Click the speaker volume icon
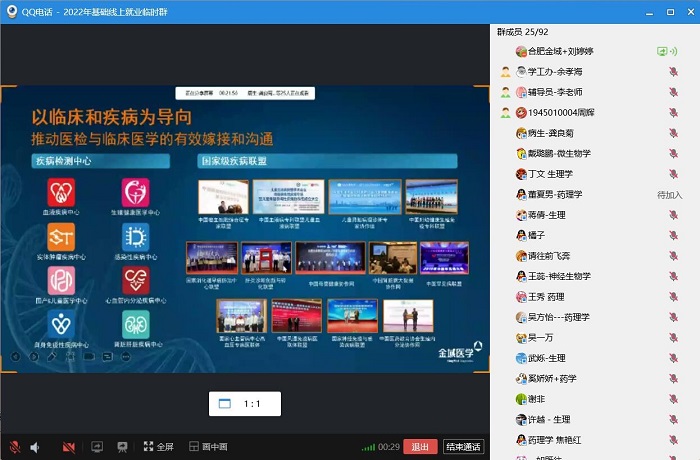This screenshot has width=700, height=460. (x=35, y=447)
